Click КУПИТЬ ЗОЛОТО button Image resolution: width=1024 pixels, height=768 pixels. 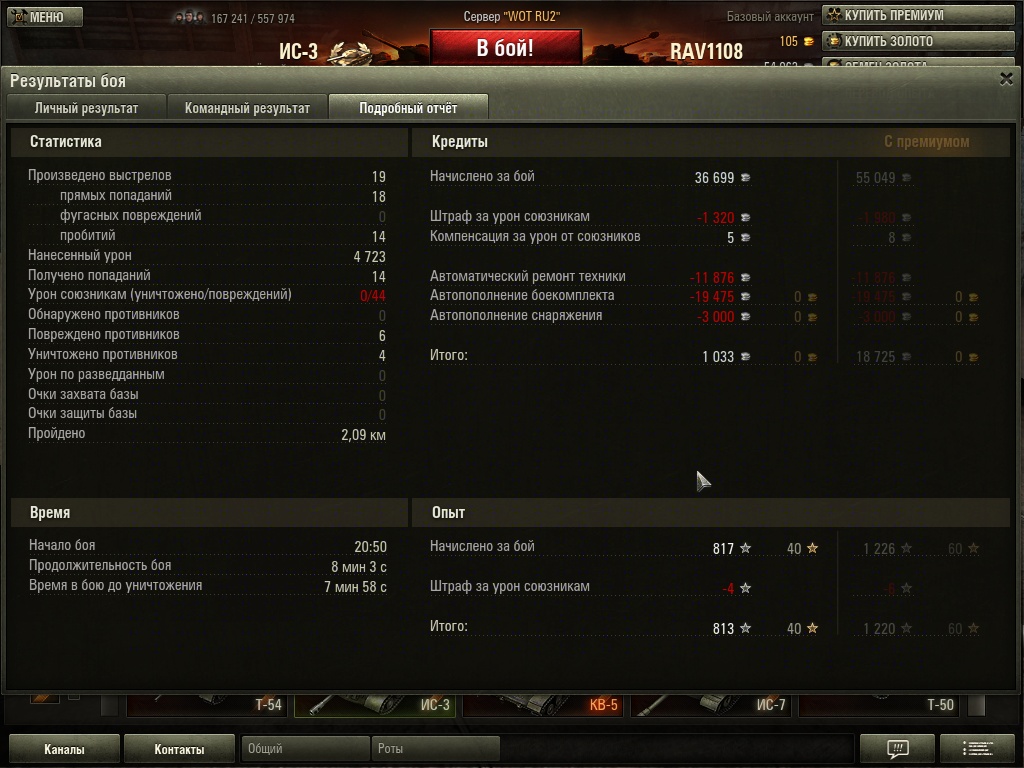pos(918,41)
